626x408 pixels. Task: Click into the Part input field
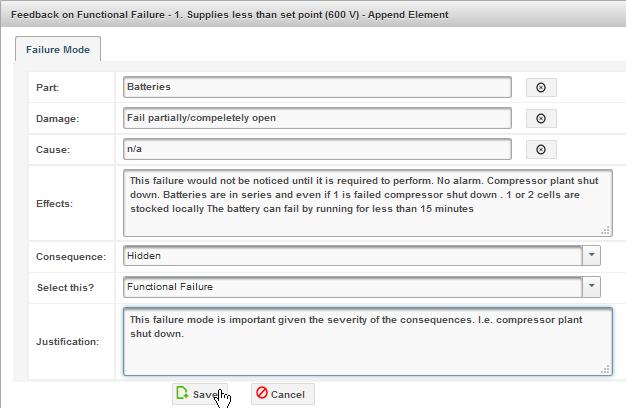pos(317,87)
